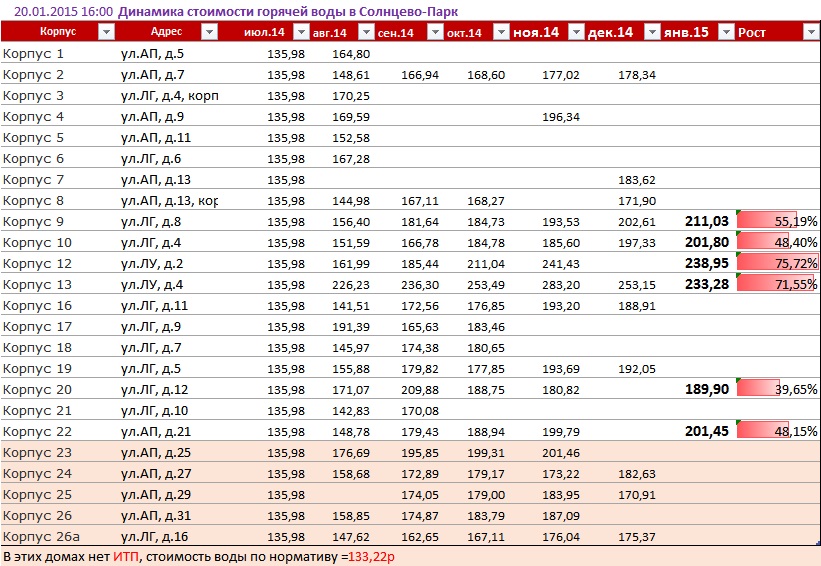Select value 183,62 in Корпус 7 row
This screenshot has width=821, height=566.
point(637,180)
